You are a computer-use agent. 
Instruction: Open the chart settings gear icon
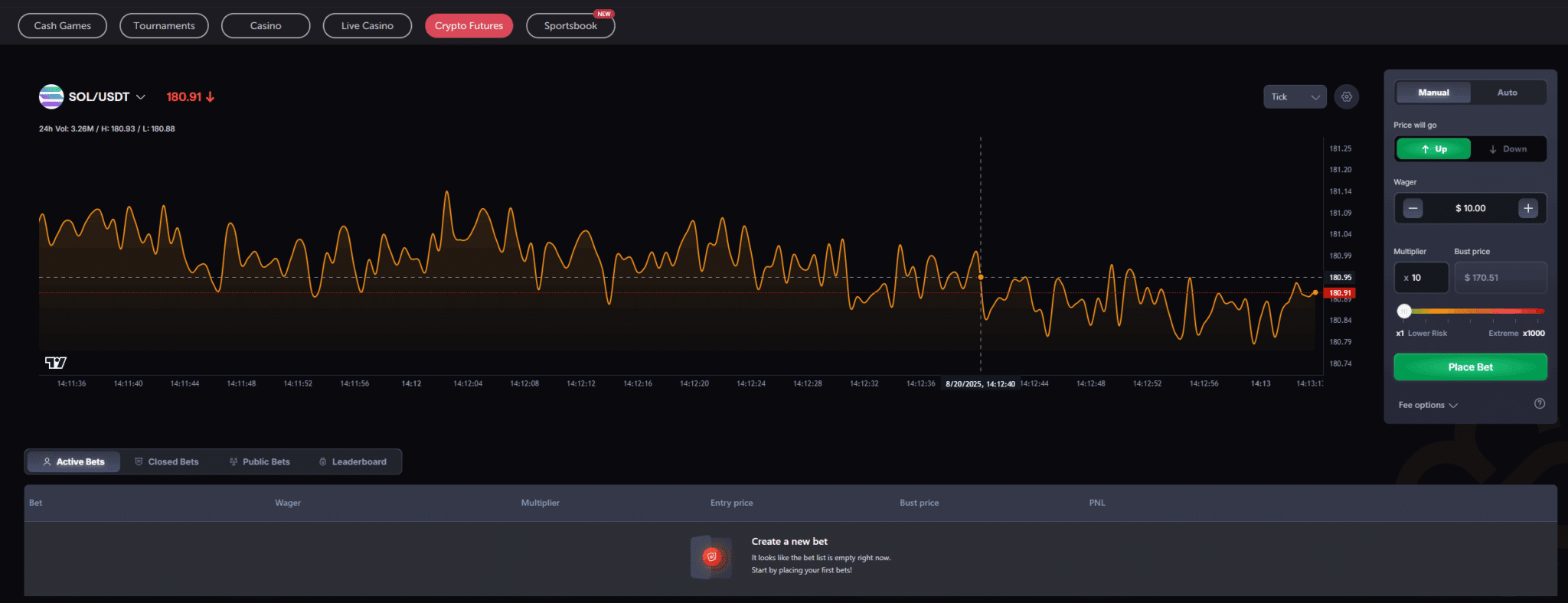pyautogui.click(x=1346, y=97)
